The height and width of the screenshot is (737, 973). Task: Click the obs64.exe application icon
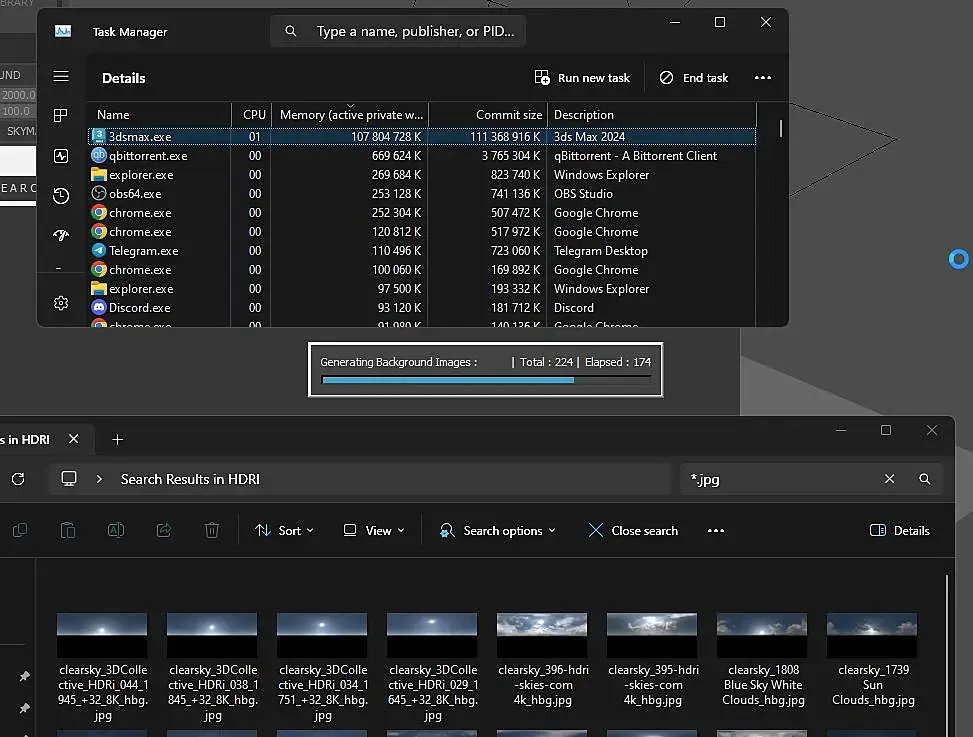tap(99, 193)
